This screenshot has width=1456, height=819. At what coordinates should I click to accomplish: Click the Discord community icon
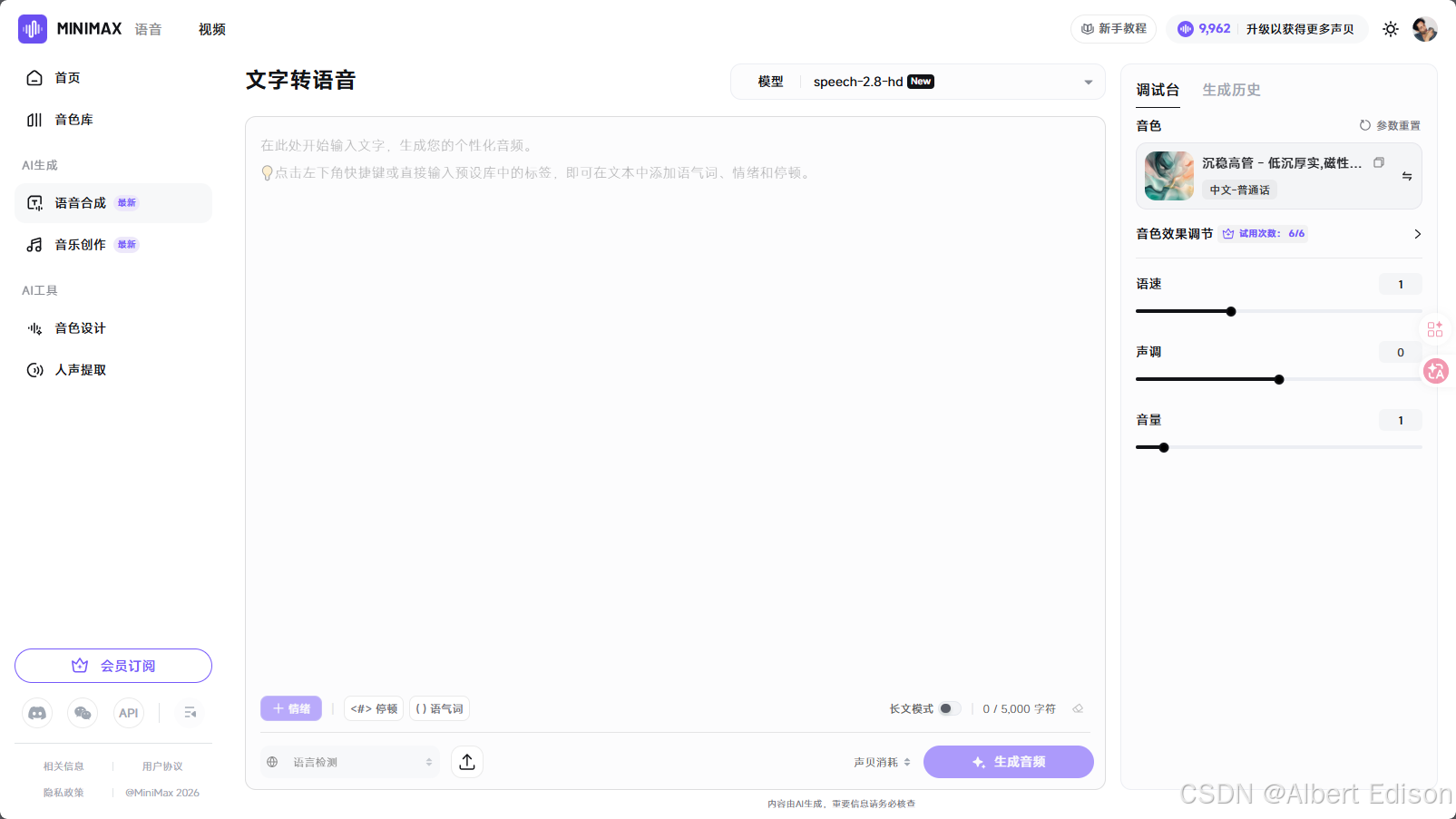[x=36, y=713]
